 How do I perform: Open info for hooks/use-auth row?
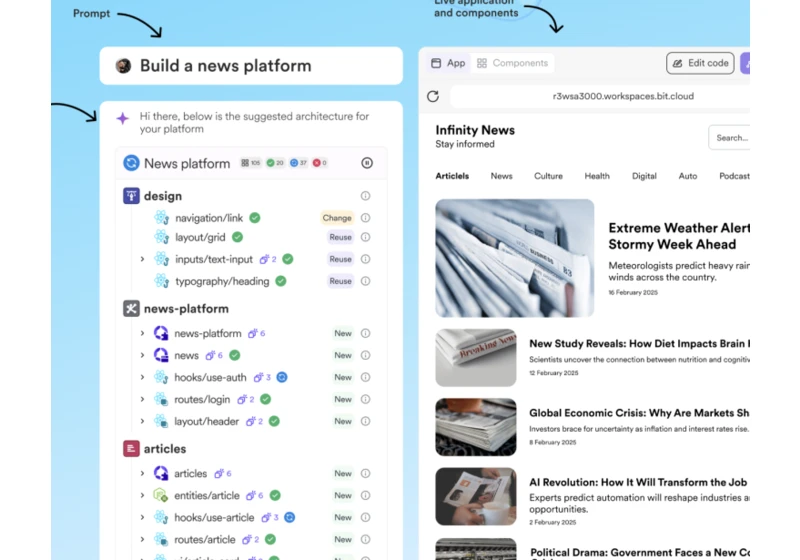(365, 377)
